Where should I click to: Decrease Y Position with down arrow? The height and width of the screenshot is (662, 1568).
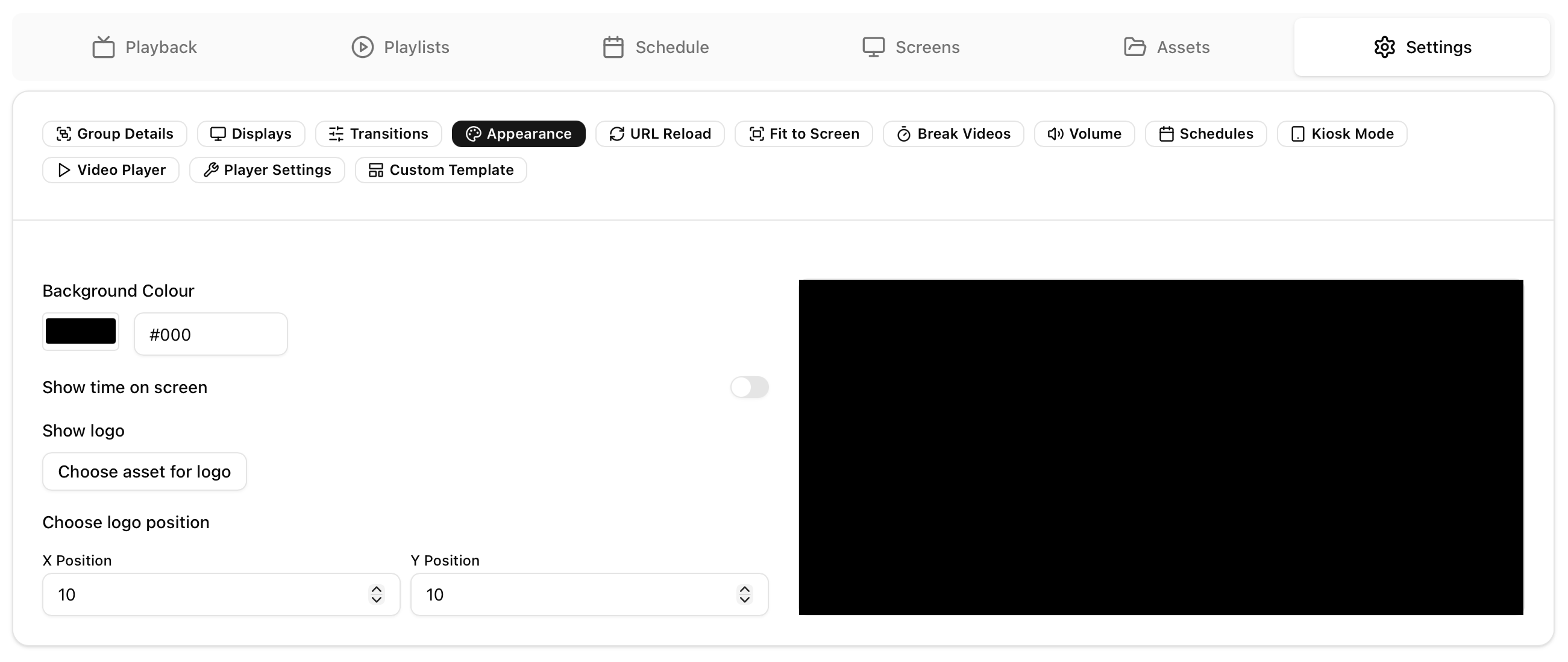744,600
